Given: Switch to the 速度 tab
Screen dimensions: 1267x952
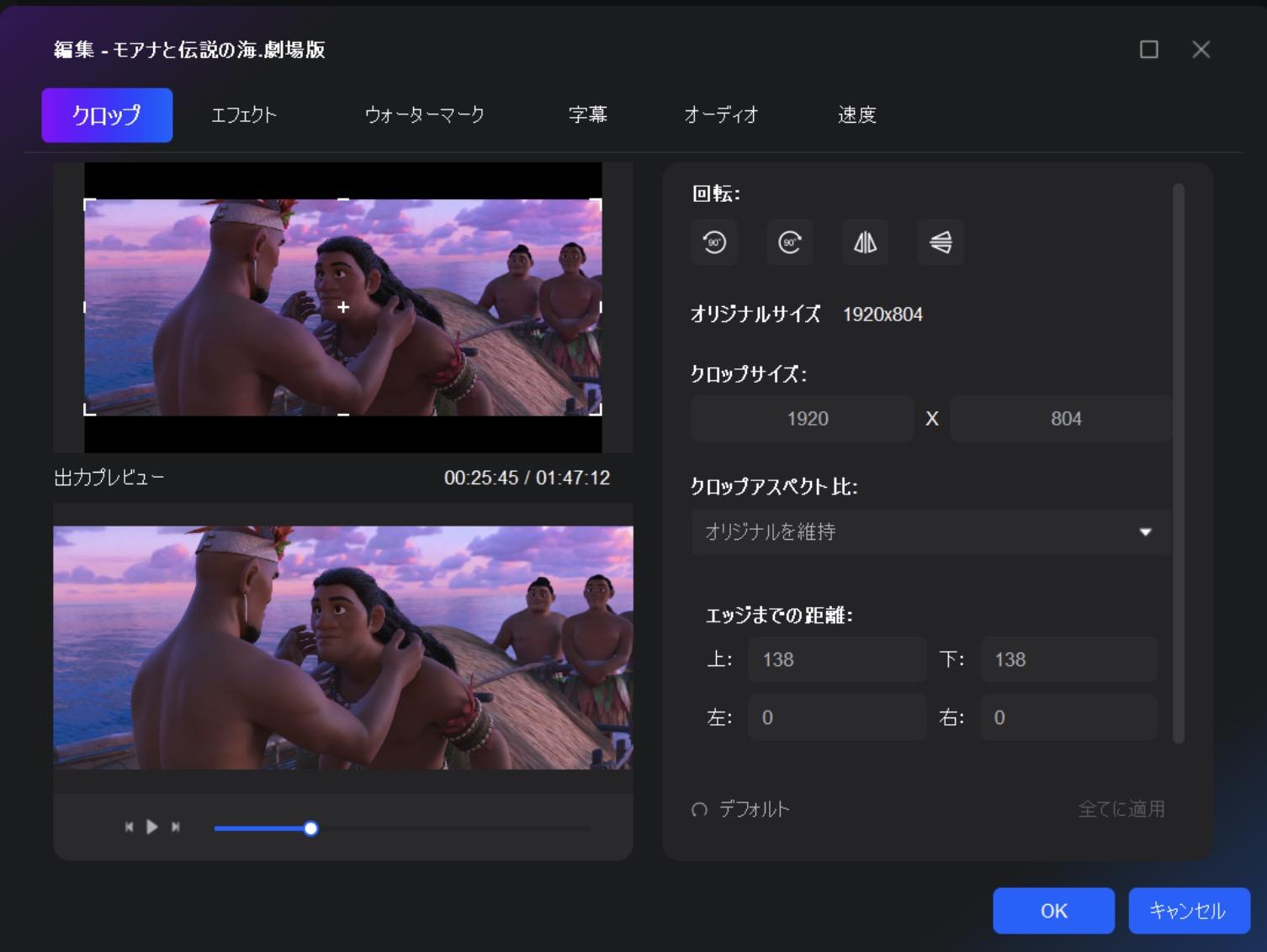Looking at the screenshot, I should tap(856, 115).
